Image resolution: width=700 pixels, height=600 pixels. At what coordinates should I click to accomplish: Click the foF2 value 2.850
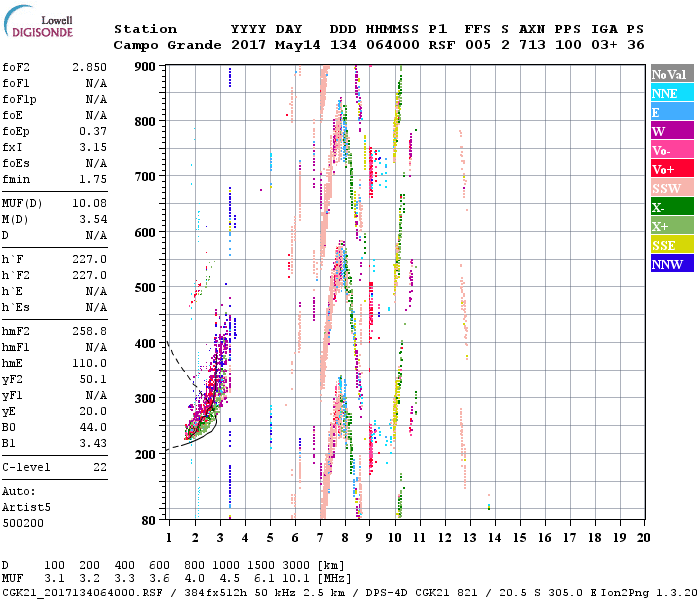coord(88,67)
